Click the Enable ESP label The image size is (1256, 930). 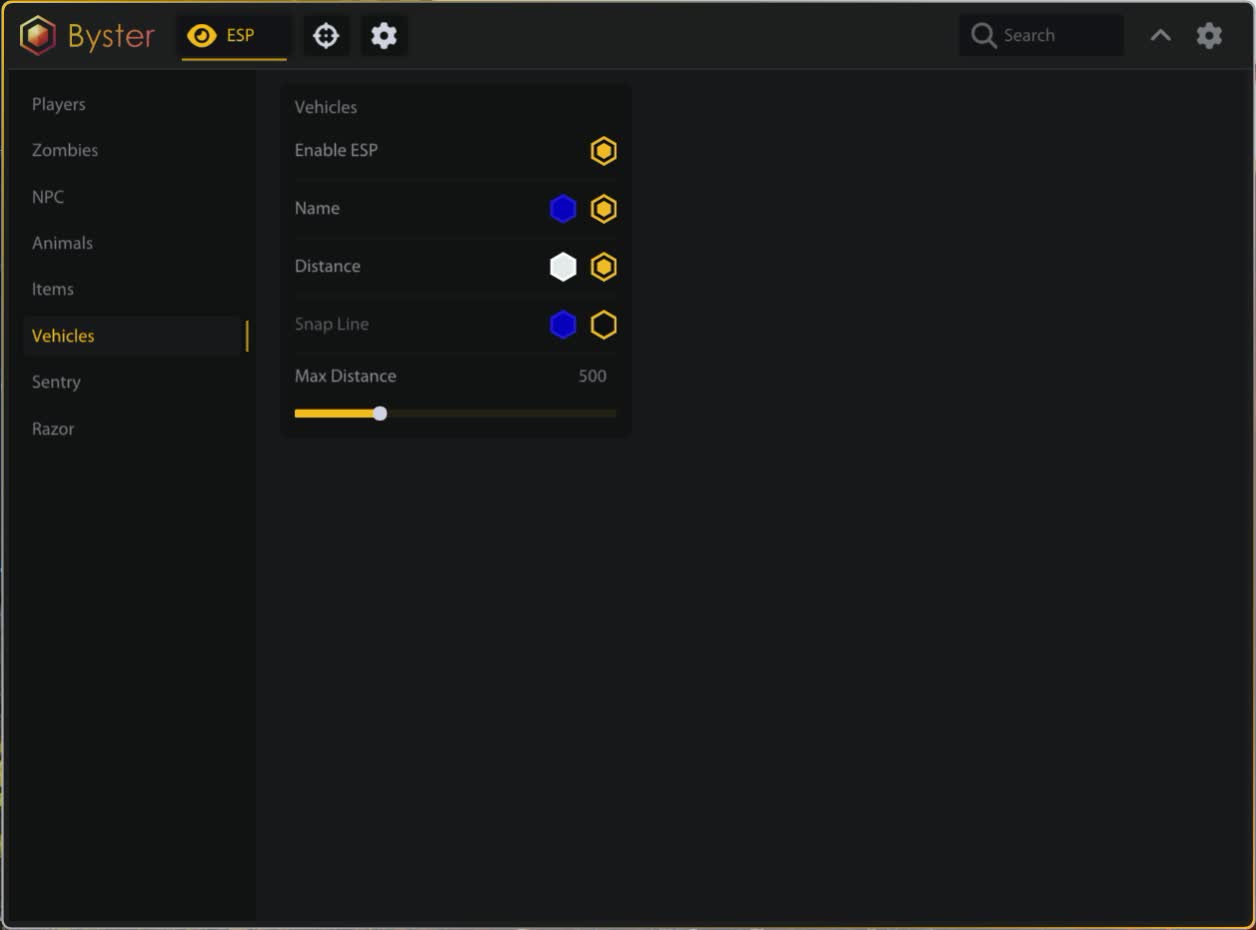click(x=336, y=150)
